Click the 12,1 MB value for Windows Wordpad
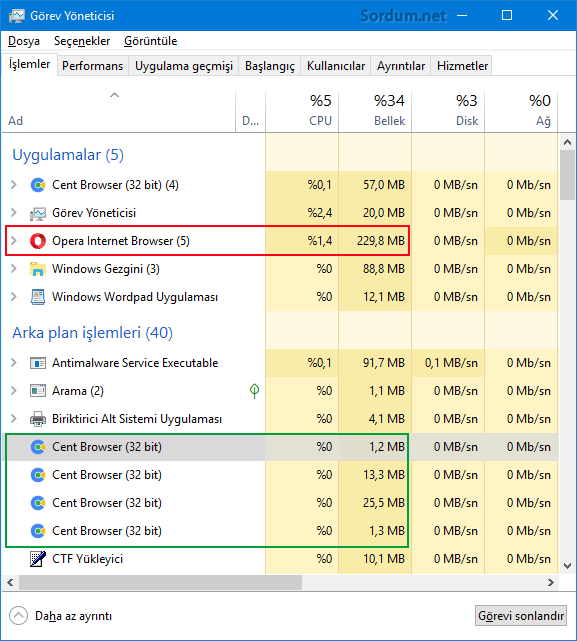This screenshot has height=641, width=577. tap(384, 297)
